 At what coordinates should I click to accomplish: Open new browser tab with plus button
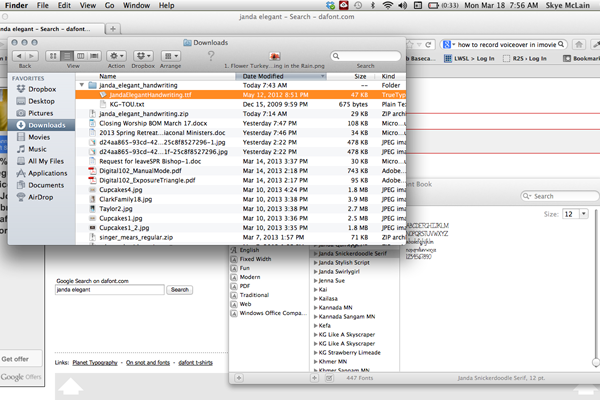click(x=113, y=29)
